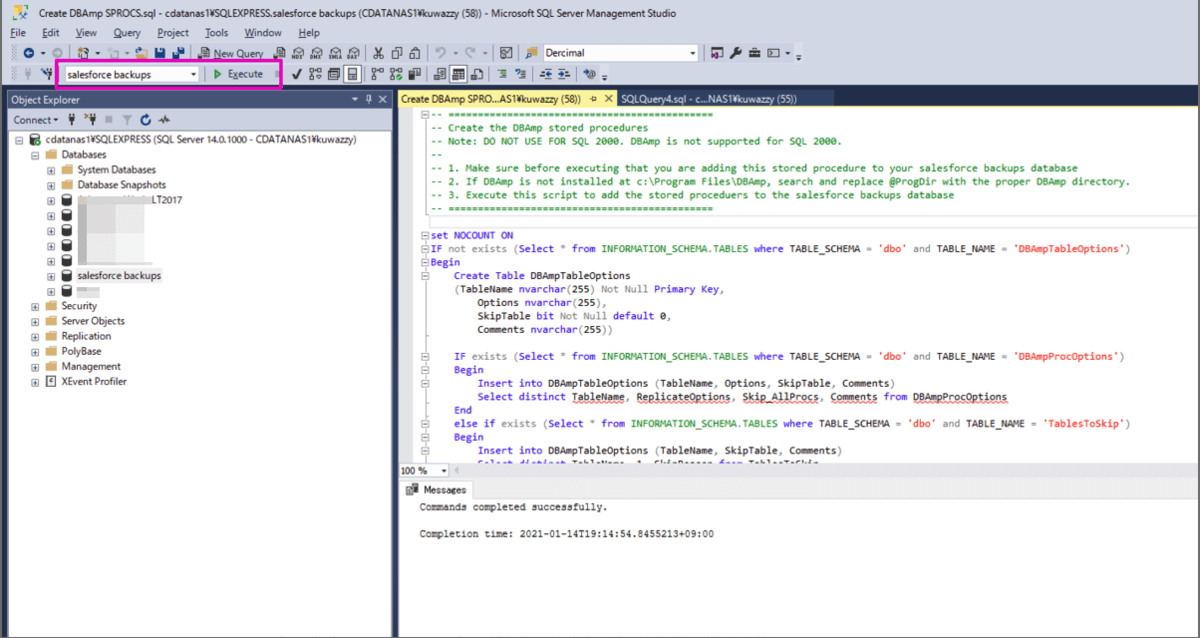Refresh the Object Explorer tree
The image size is (1200, 638).
145,120
